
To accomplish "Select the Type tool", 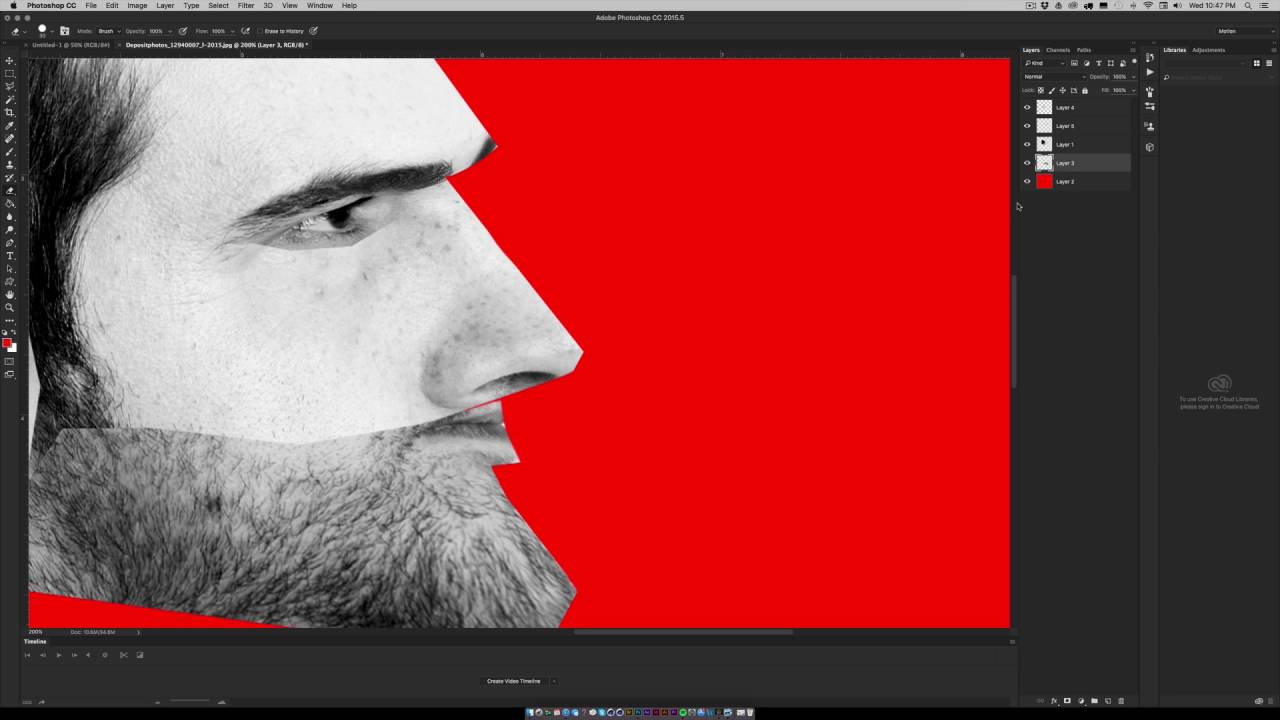I will click(x=10, y=256).
